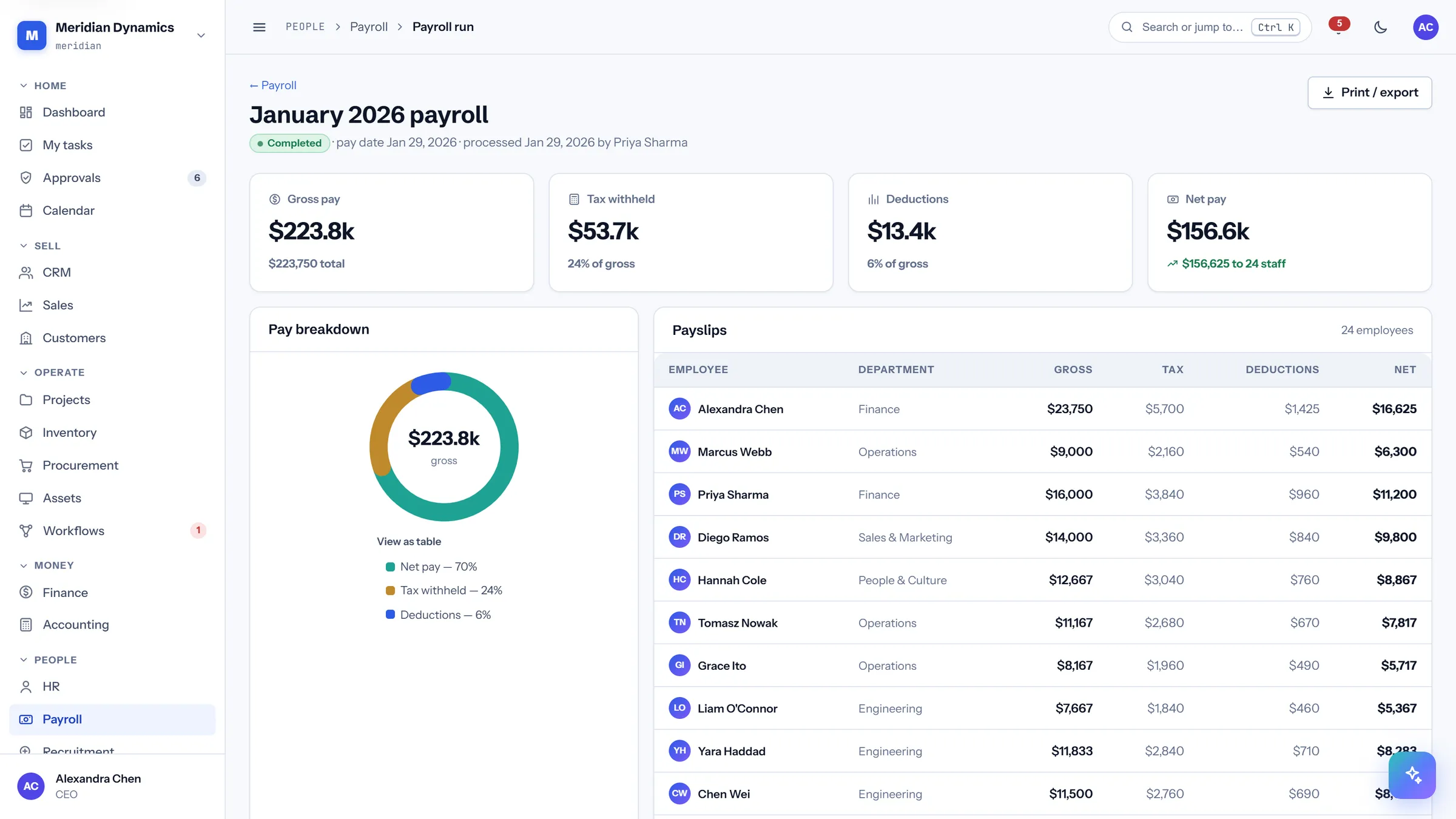The image size is (1456, 819).
Task: Open the Priya Sharma payslip row
Action: click(x=1042, y=494)
